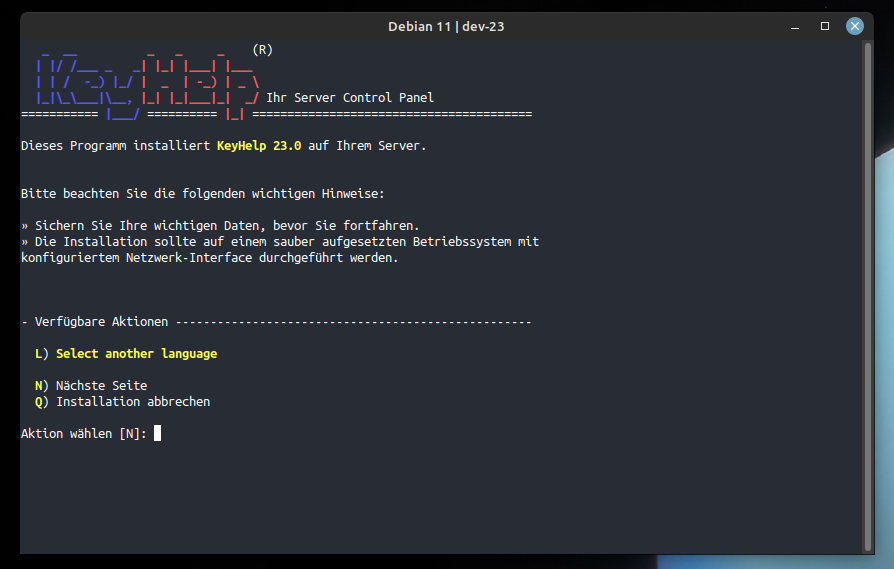Click the 'Bitte beachten Sie' notice line
This screenshot has width=894, height=569.
coord(202,194)
